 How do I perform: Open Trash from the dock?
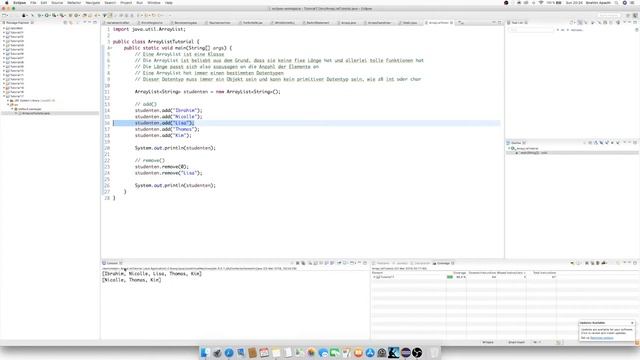(x=434, y=352)
